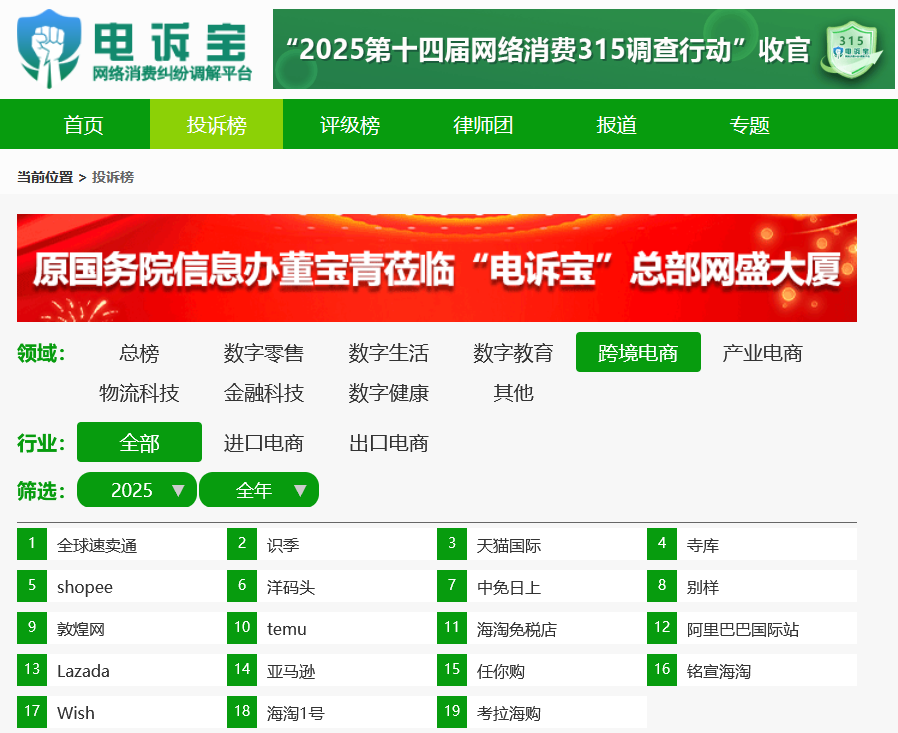Switch to the 评级榜 navigation tab
This screenshot has width=898, height=733.
click(x=349, y=123)
